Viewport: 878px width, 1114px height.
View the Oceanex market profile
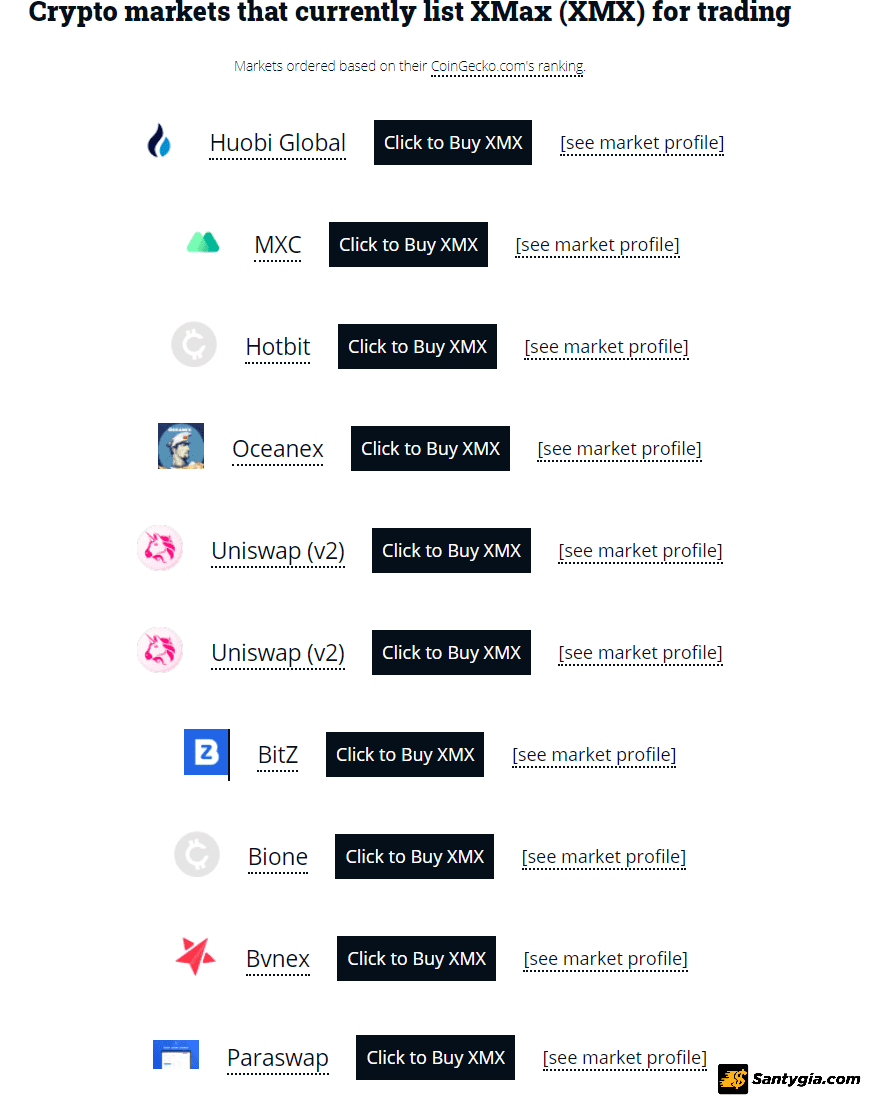click(x=619, y=449)
